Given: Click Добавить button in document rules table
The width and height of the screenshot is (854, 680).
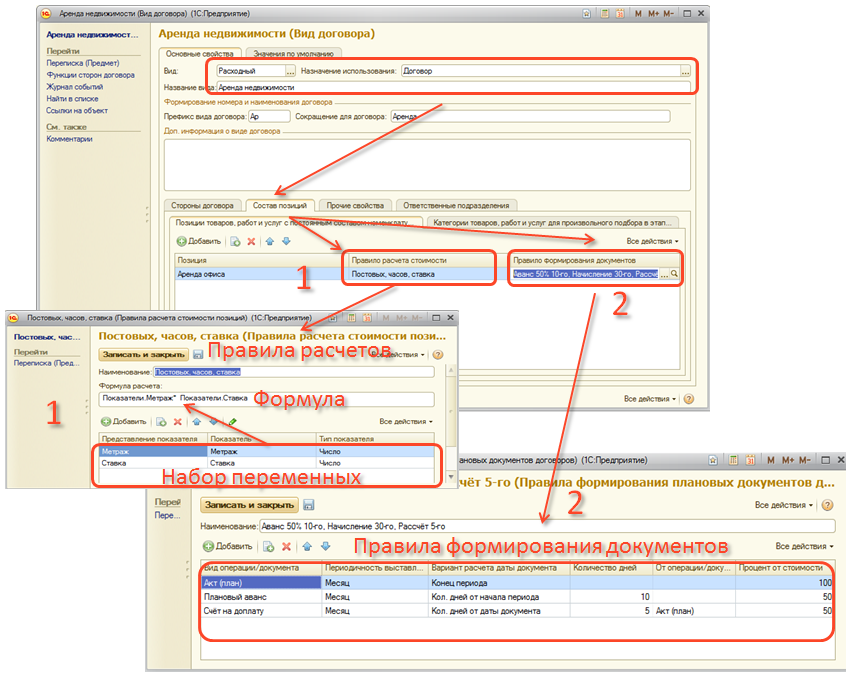Looking at the screenshot, I should (228, 547).
